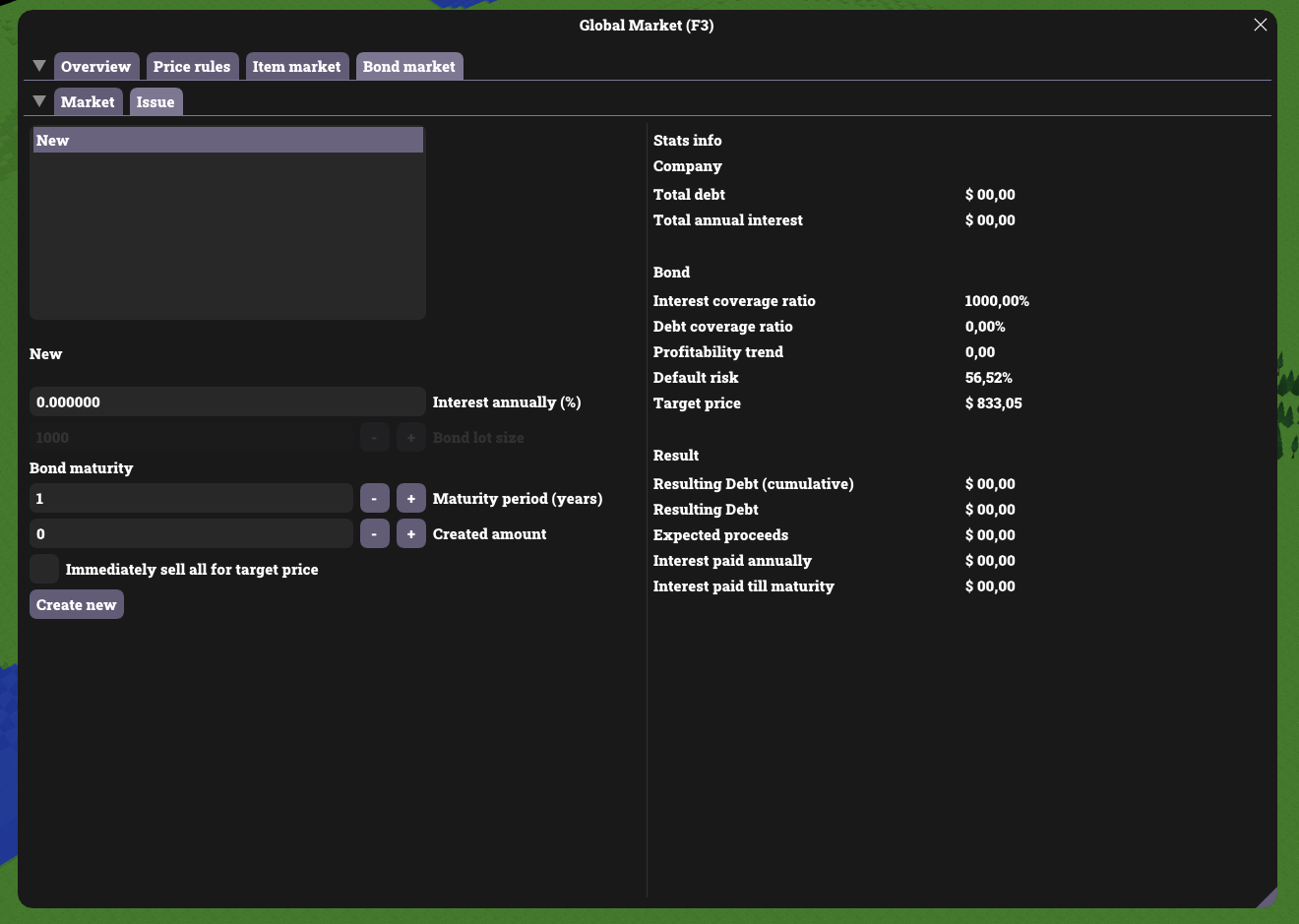Image resolution: width=1299 pixels, height=924 pixels.
Task: Switch to the Market sub-tab
Action: click(x=88, y=102)
